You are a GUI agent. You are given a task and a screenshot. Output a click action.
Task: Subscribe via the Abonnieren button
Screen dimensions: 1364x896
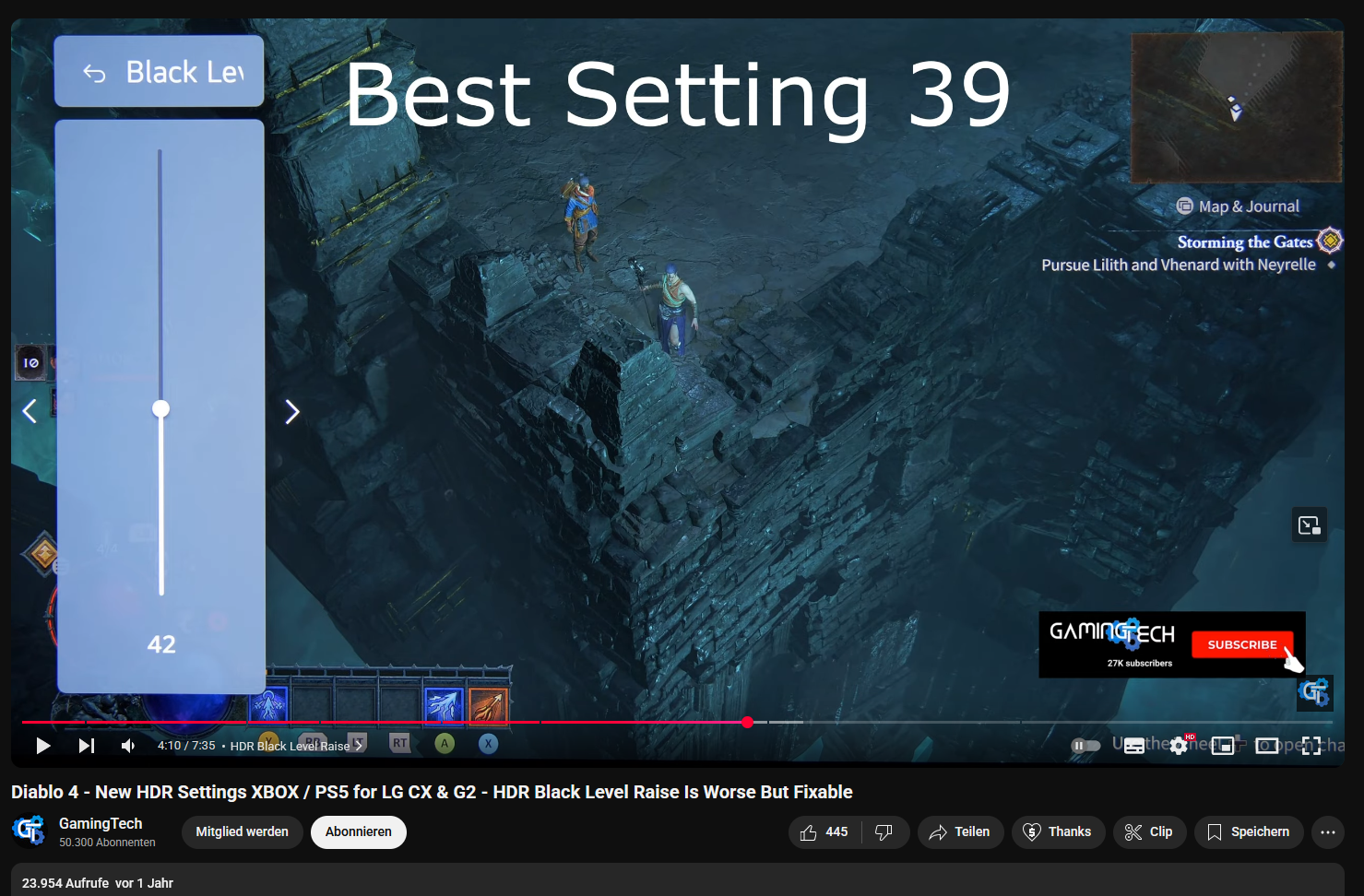coord(359,831)
